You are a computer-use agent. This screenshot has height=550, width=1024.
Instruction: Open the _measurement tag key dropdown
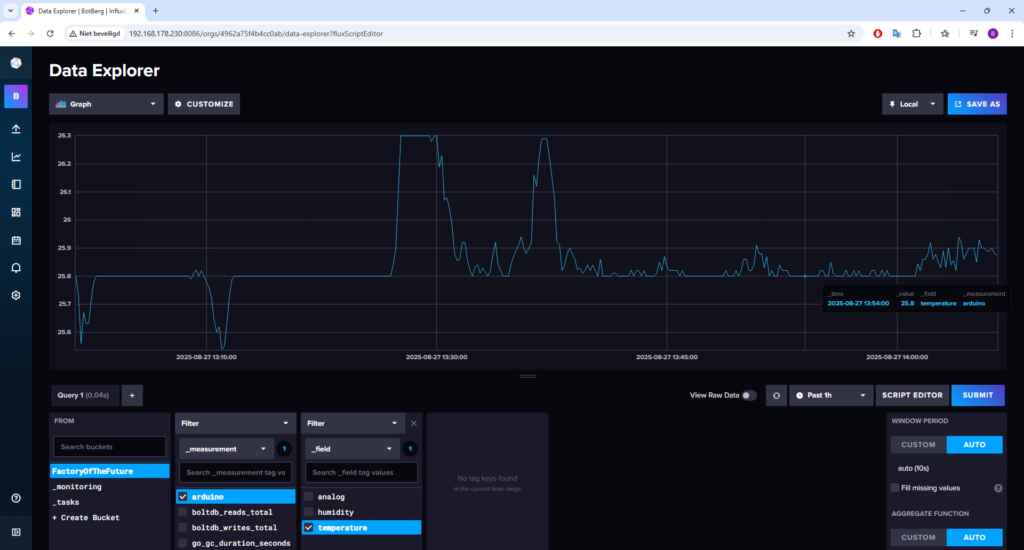[x=226, y=449]
